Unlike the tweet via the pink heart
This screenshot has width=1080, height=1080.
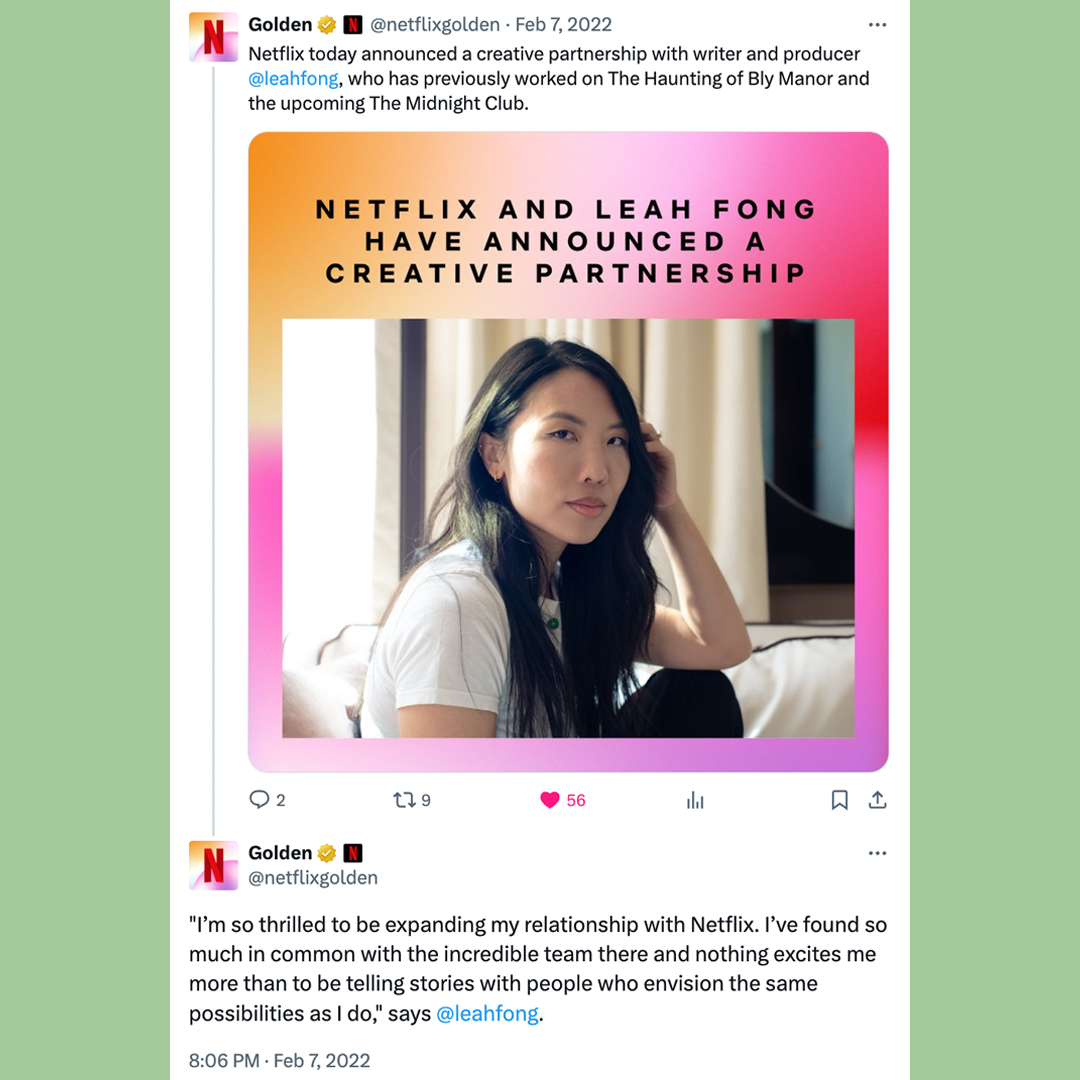[550, 800]
